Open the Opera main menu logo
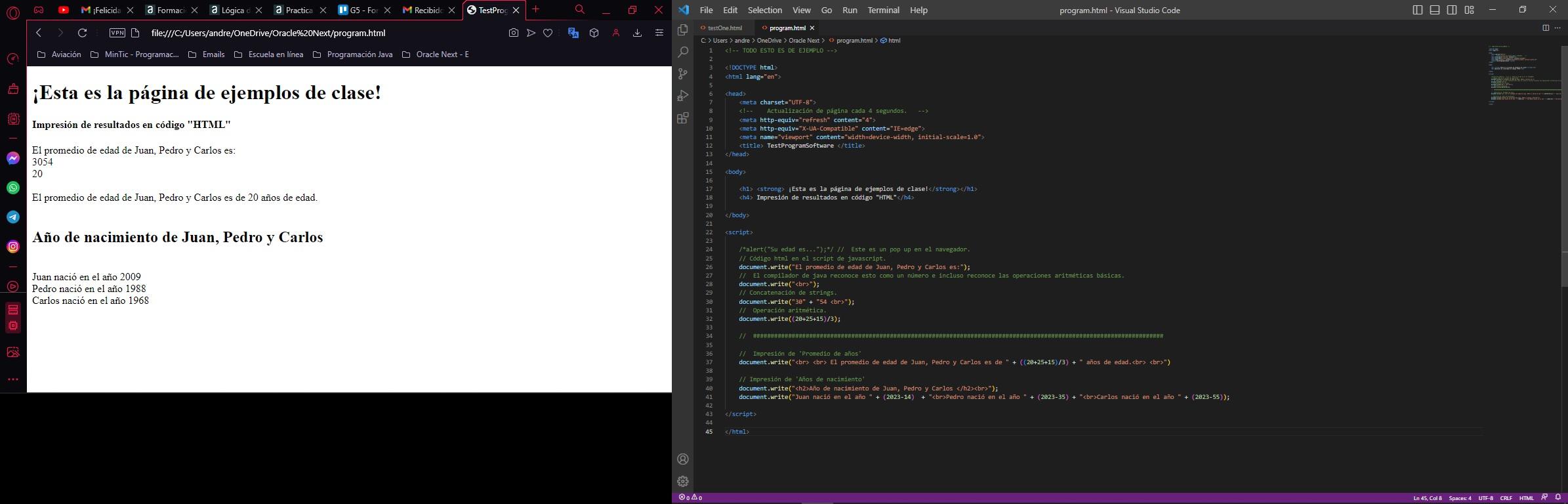This screenshot has height=504, width=1568. click(13, 12)
